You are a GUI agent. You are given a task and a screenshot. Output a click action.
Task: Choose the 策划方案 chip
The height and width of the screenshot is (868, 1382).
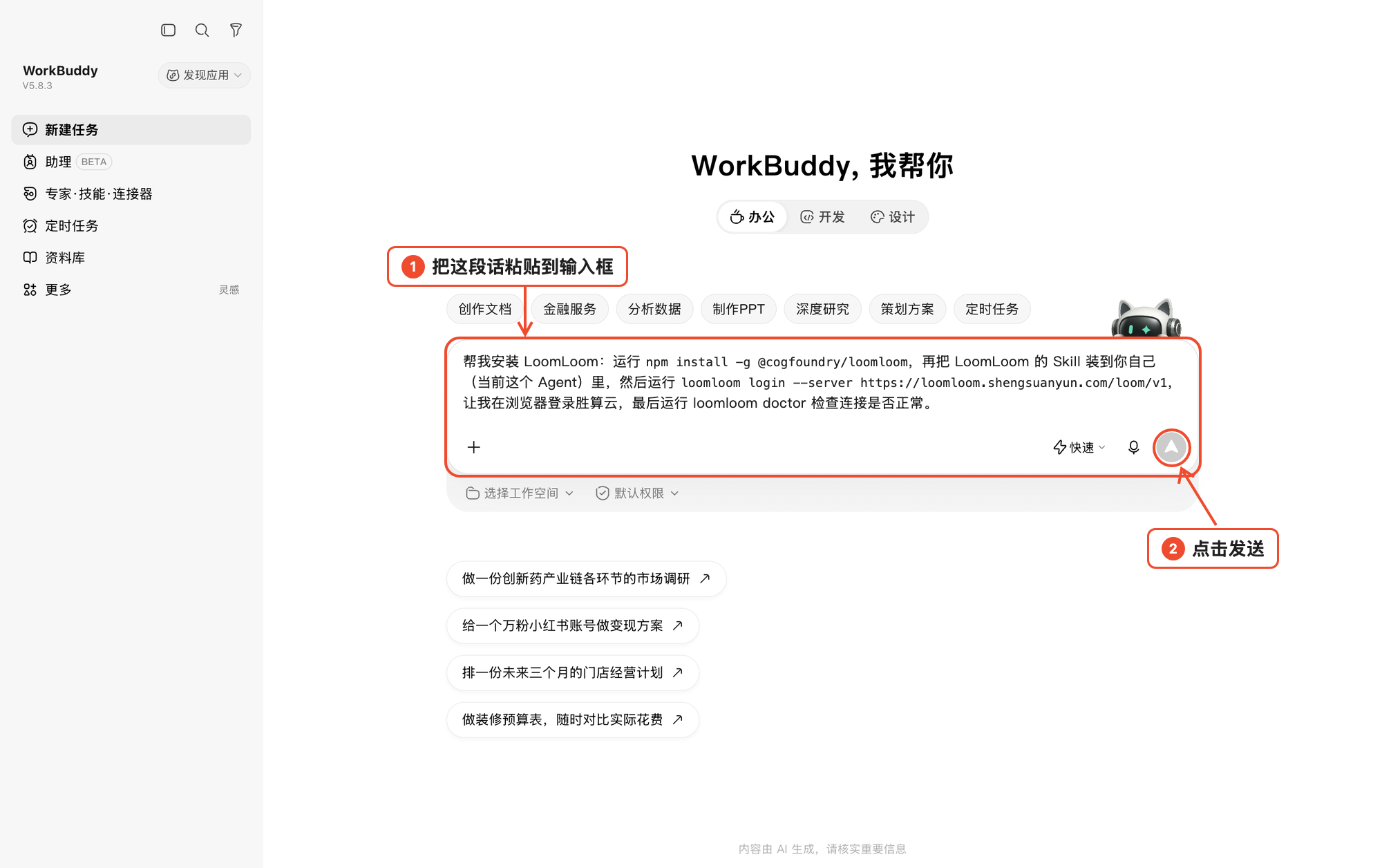click(907, 309)
